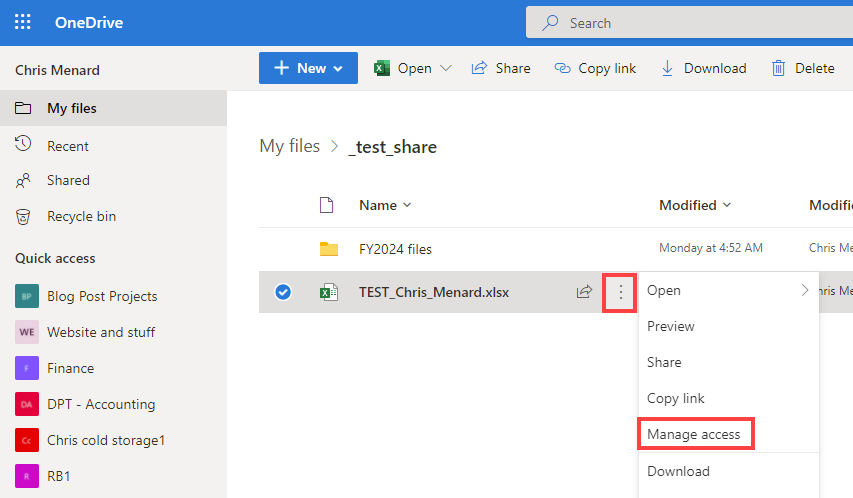
Task: Click the magenta RB1 site icon
Action: (27, 476)
